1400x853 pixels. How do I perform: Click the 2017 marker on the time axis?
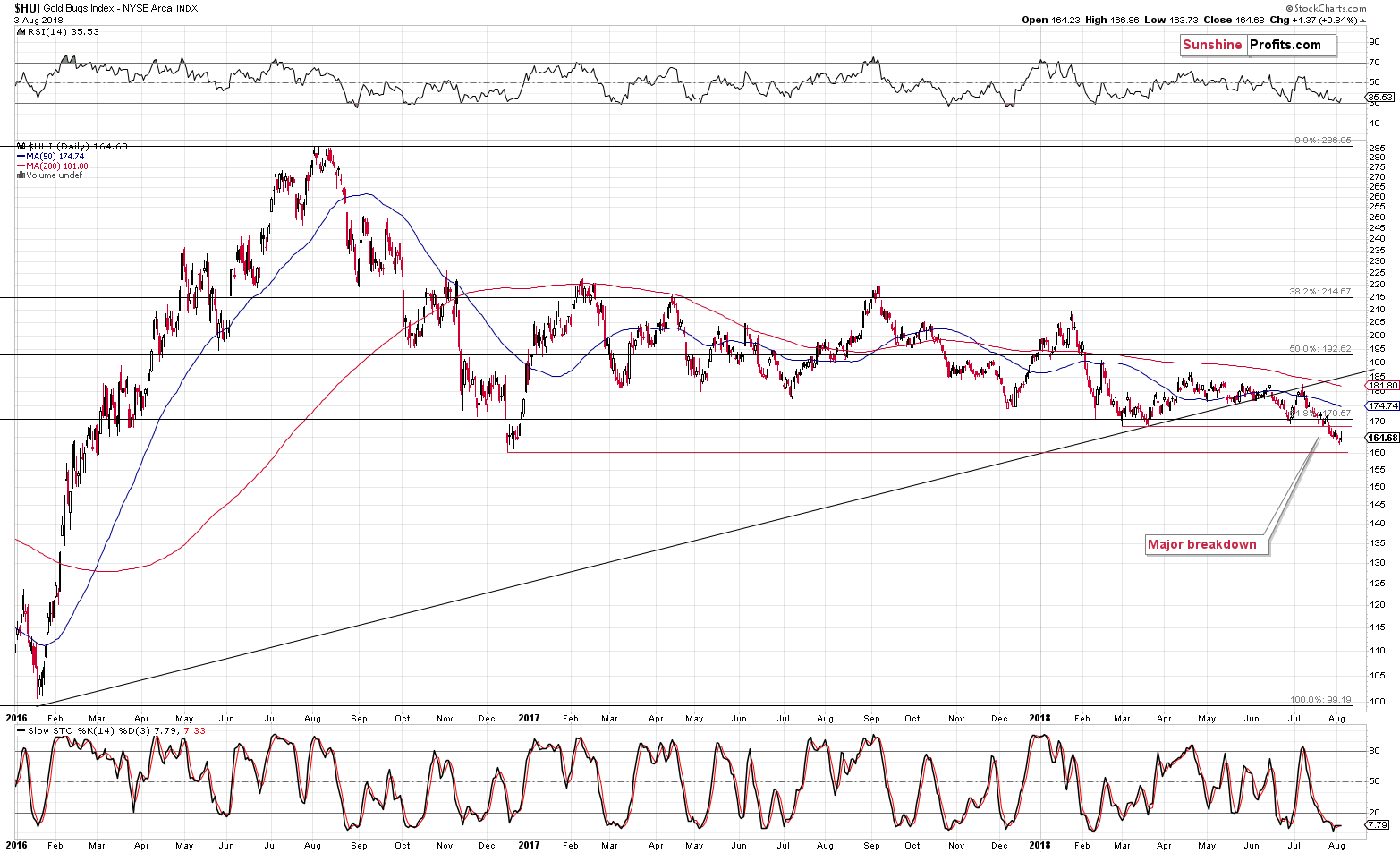click(x=529, y=718)
